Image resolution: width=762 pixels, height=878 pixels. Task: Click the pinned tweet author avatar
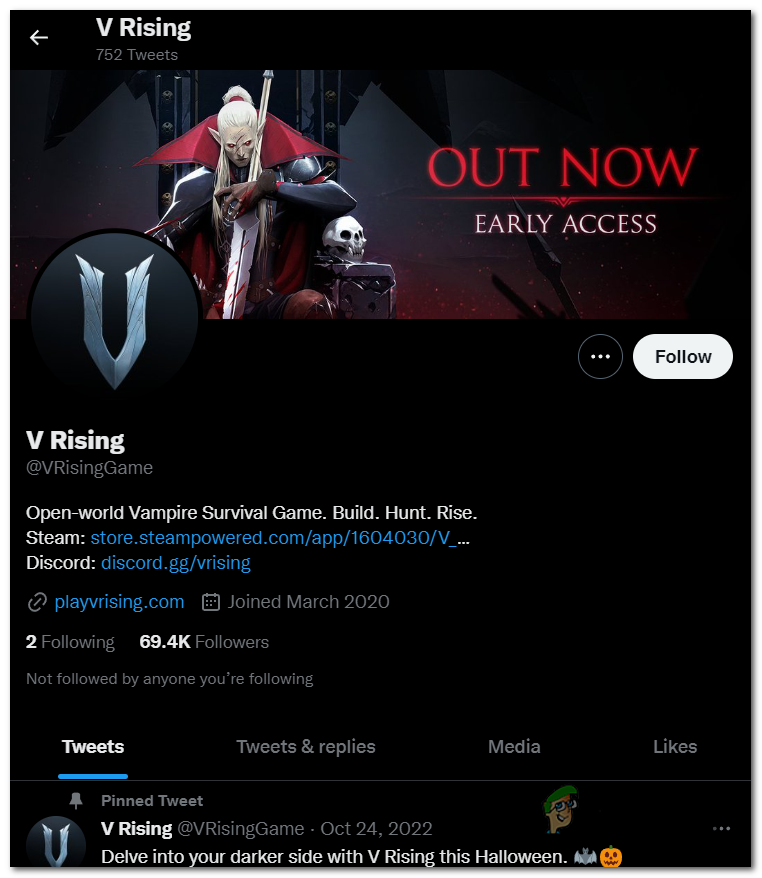click(56, 843)
